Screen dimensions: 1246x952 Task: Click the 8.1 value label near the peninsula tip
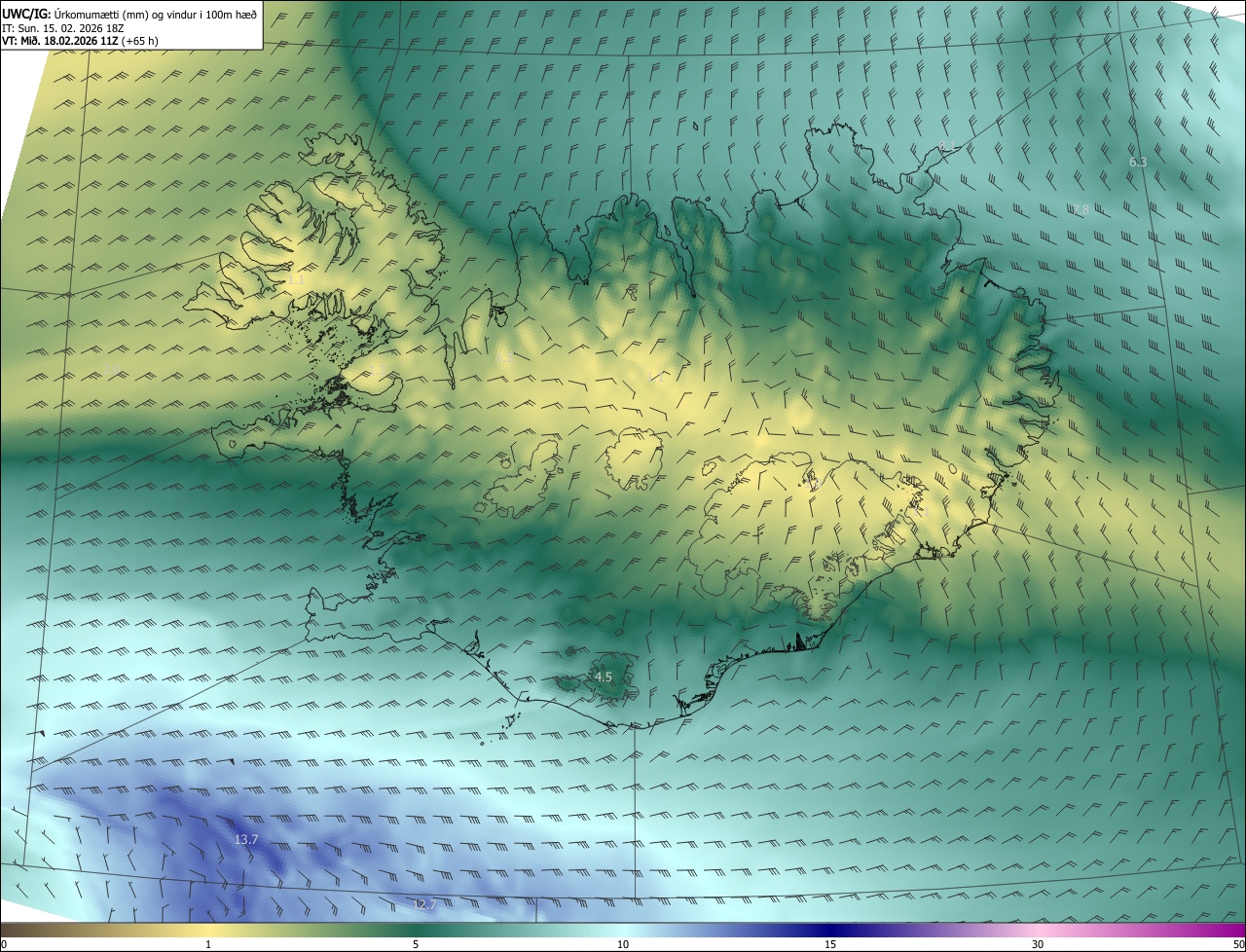[x=946, y=146]
